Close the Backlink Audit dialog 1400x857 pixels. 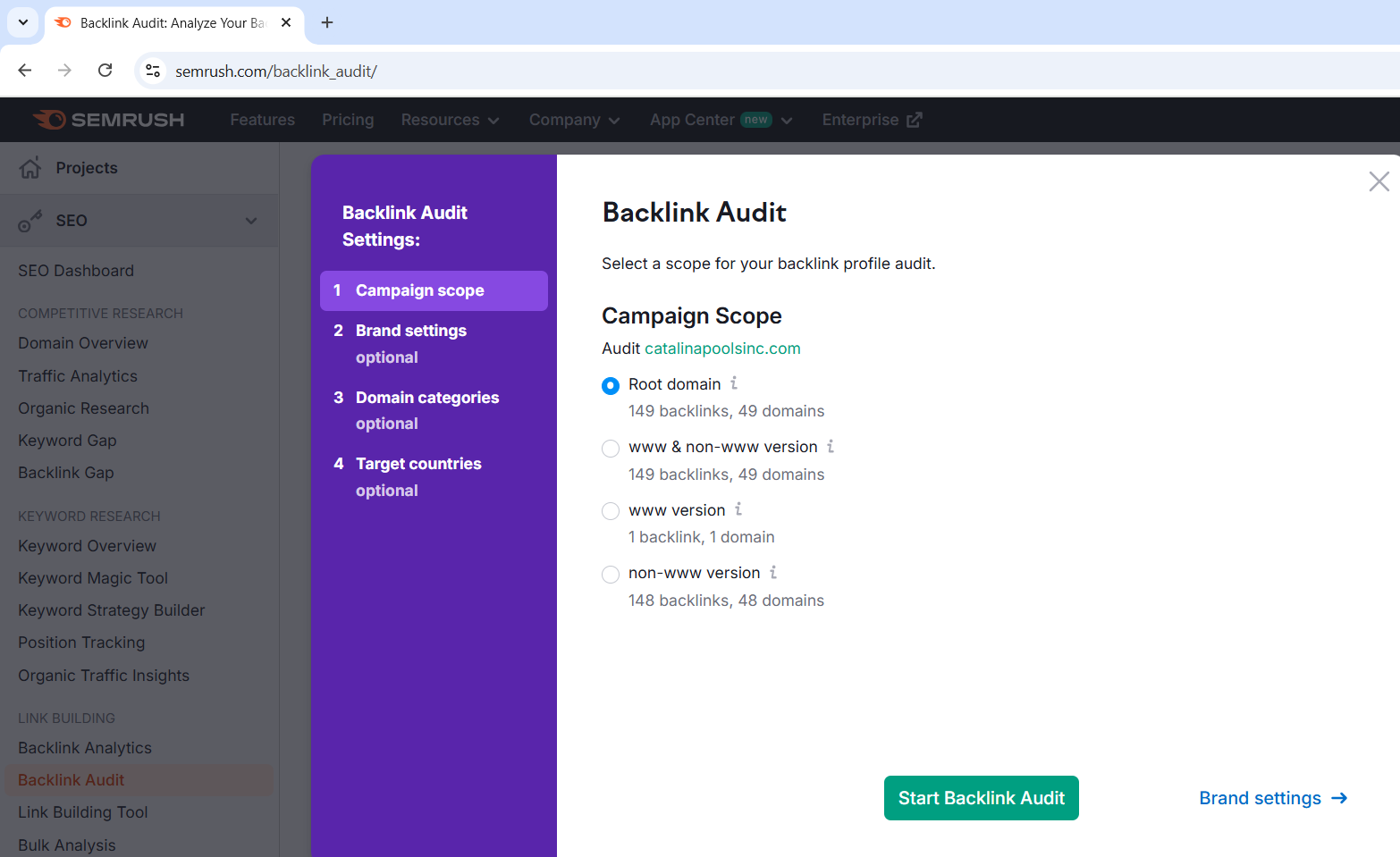coord(1379,181)
